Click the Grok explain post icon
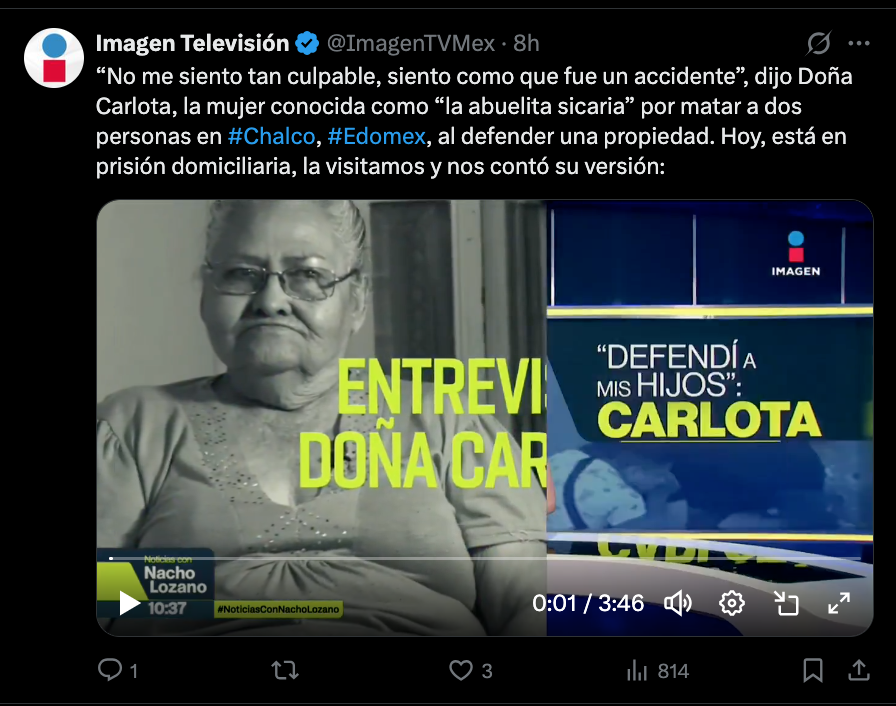Viewport: 896px width, 706px height. (818, 43)
